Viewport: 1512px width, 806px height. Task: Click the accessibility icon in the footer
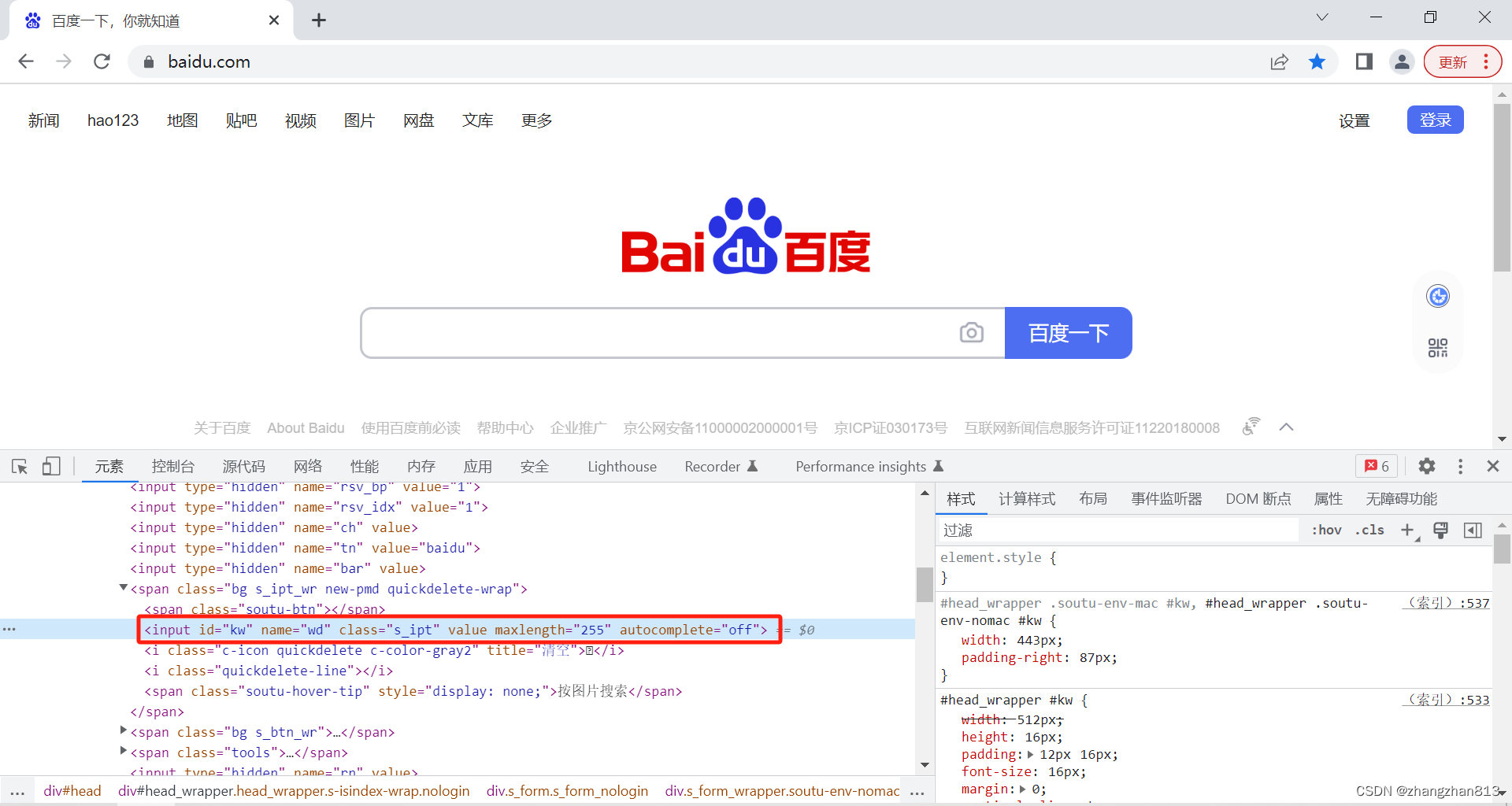click(x=1251, y=427)
